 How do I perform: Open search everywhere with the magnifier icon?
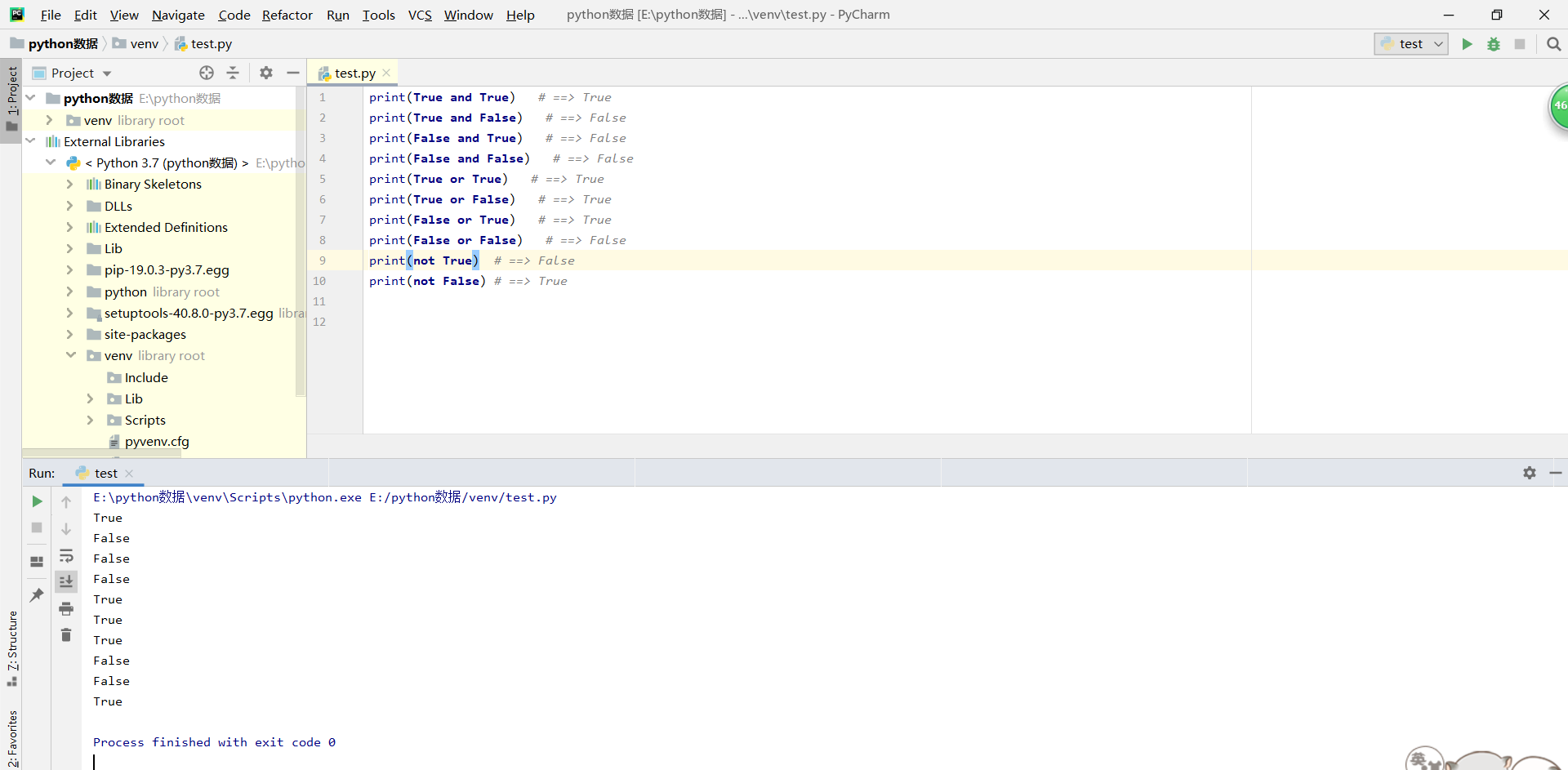coord(1553,43)
